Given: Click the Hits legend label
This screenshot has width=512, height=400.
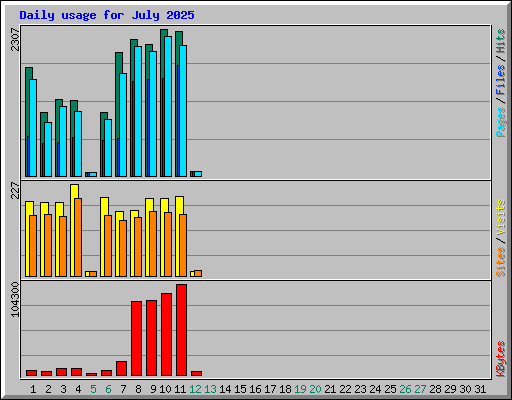Looking at the screenshot, I should pyautogui.click(x=500, y=41).
